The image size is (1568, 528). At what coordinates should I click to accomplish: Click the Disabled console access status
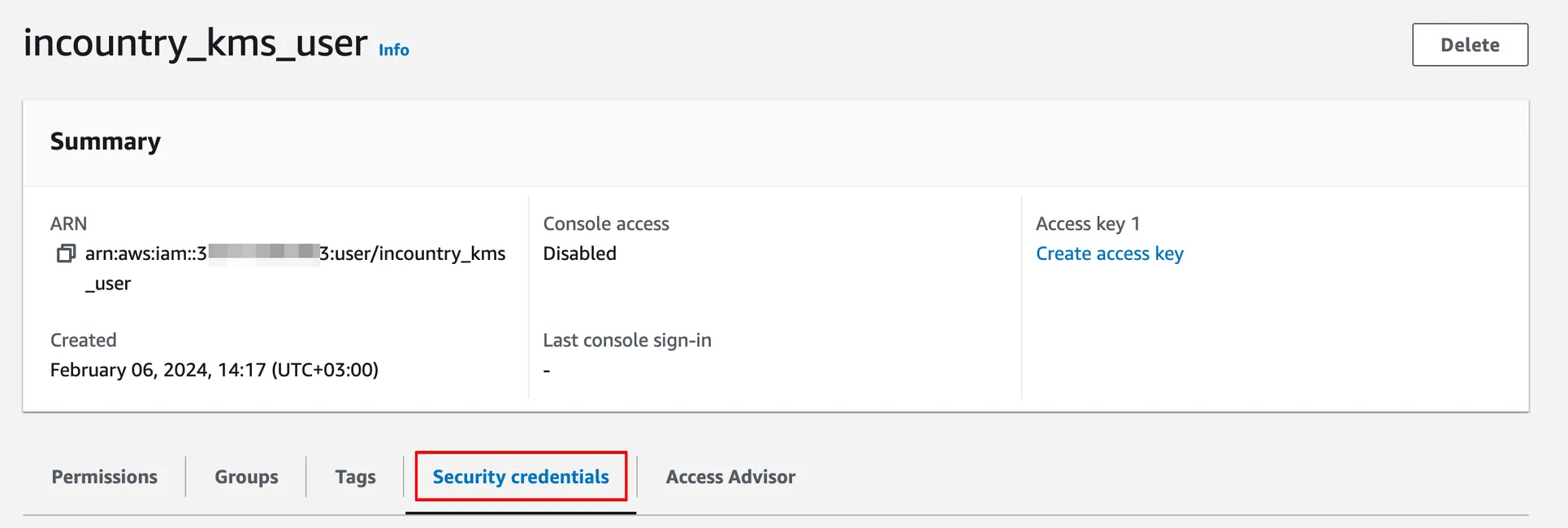point(579,253)
